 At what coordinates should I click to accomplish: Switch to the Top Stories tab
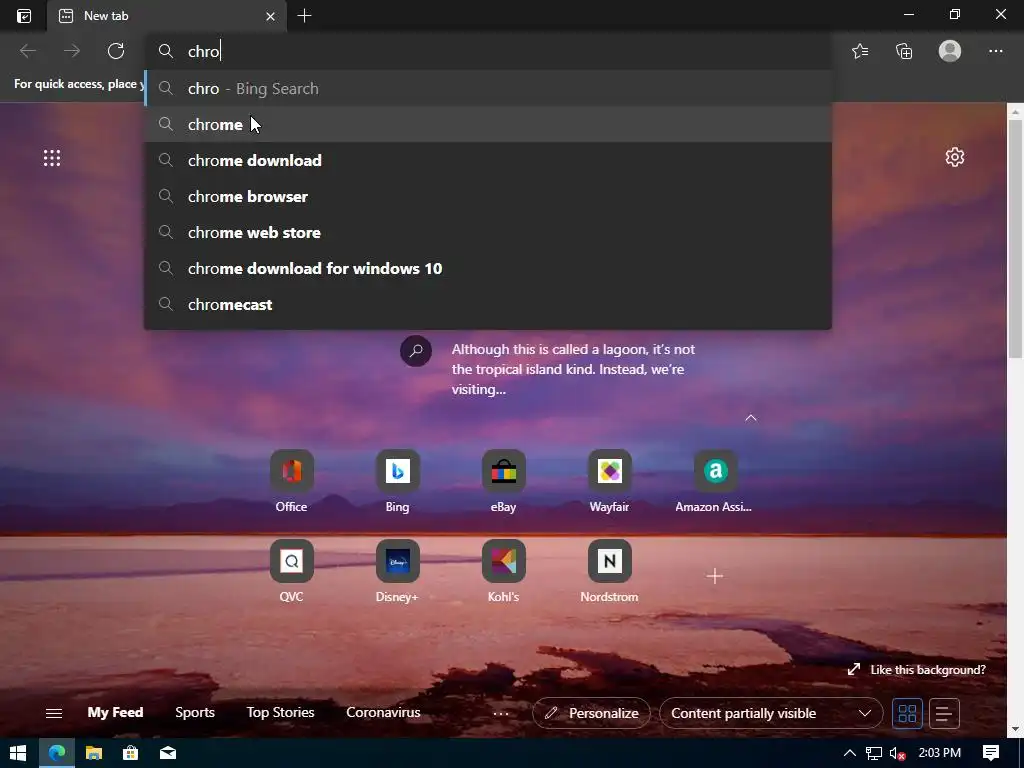click(x=280, y=712)
